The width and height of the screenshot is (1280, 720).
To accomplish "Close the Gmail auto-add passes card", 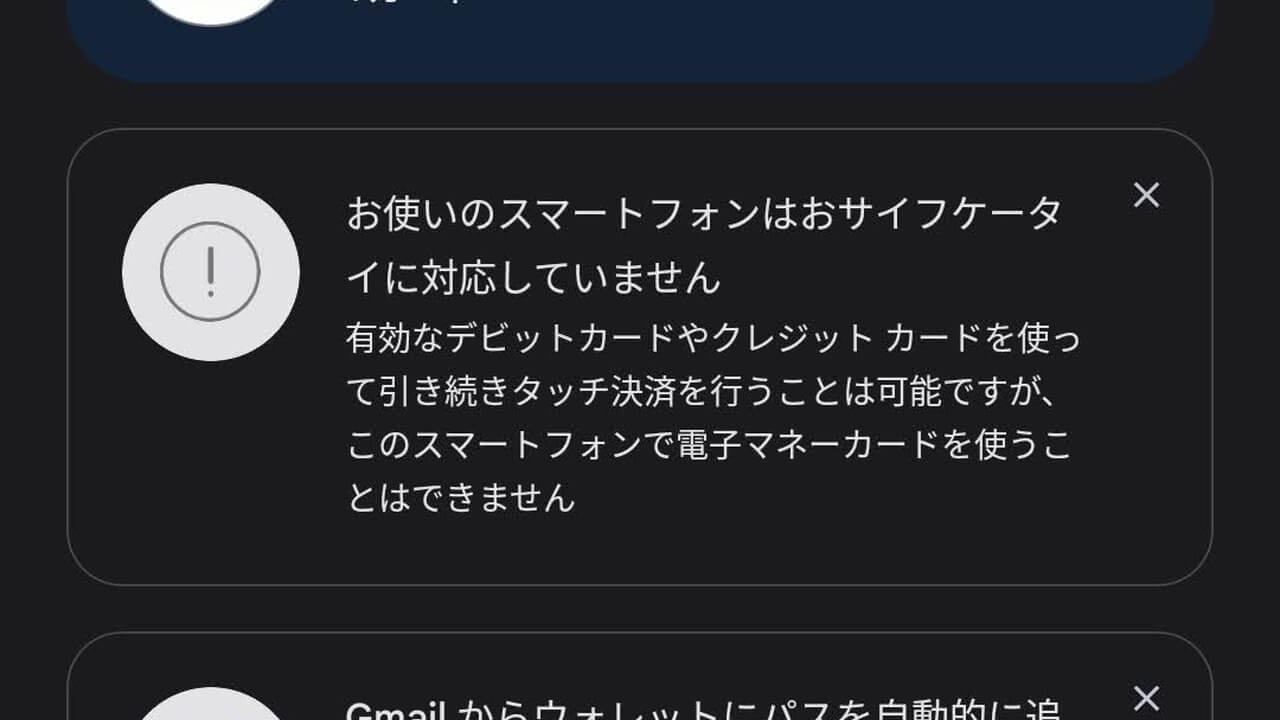I will [x=1146, y=699].
